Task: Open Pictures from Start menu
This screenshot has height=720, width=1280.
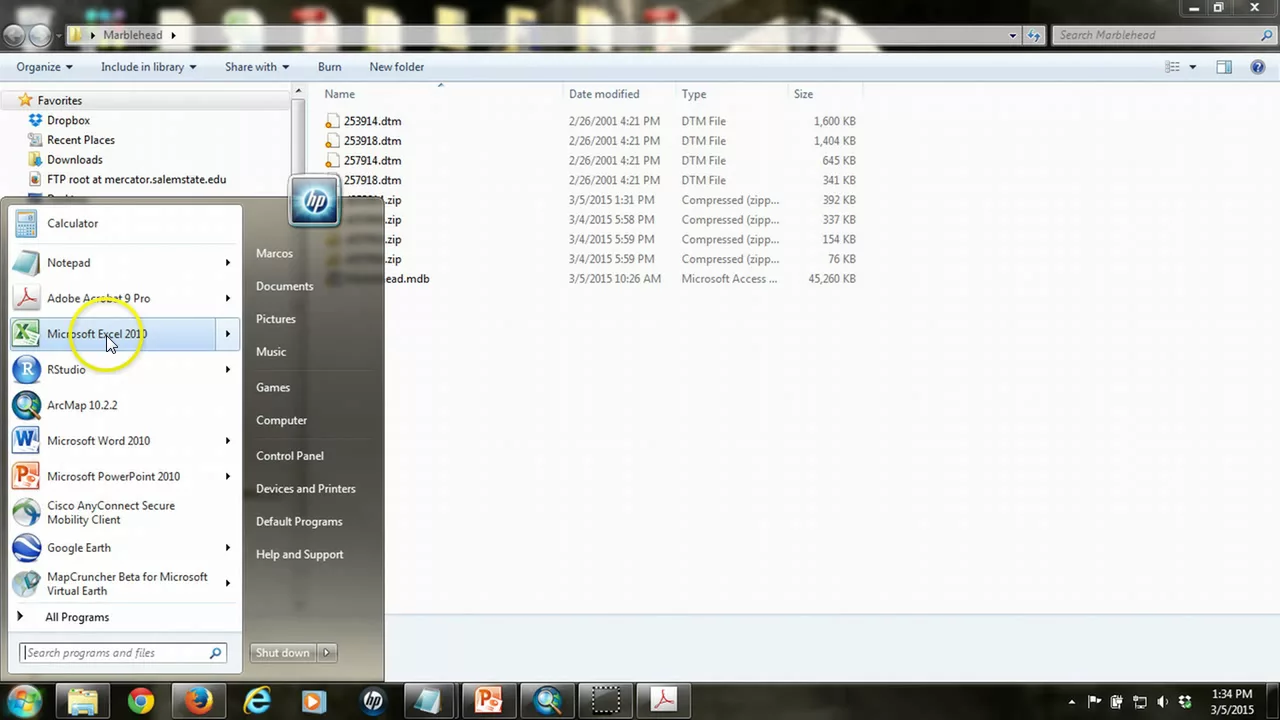Action: [276, 319]
